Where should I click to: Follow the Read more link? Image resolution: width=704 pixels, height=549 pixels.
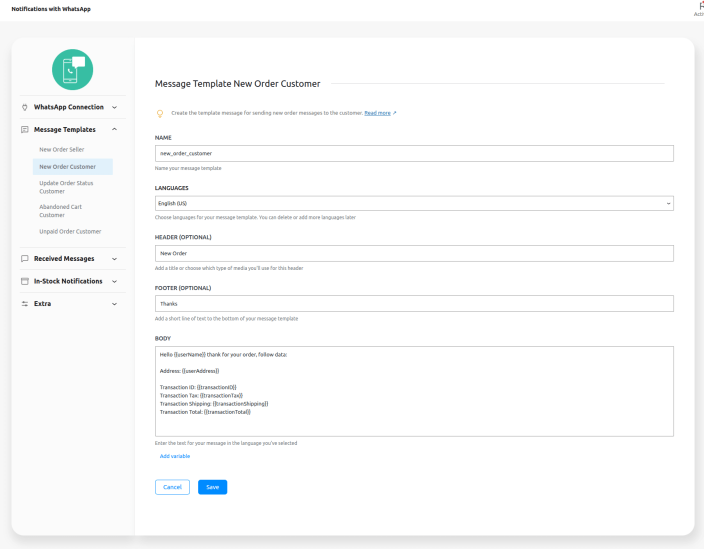pyautogui.click(x=379, y=113)
